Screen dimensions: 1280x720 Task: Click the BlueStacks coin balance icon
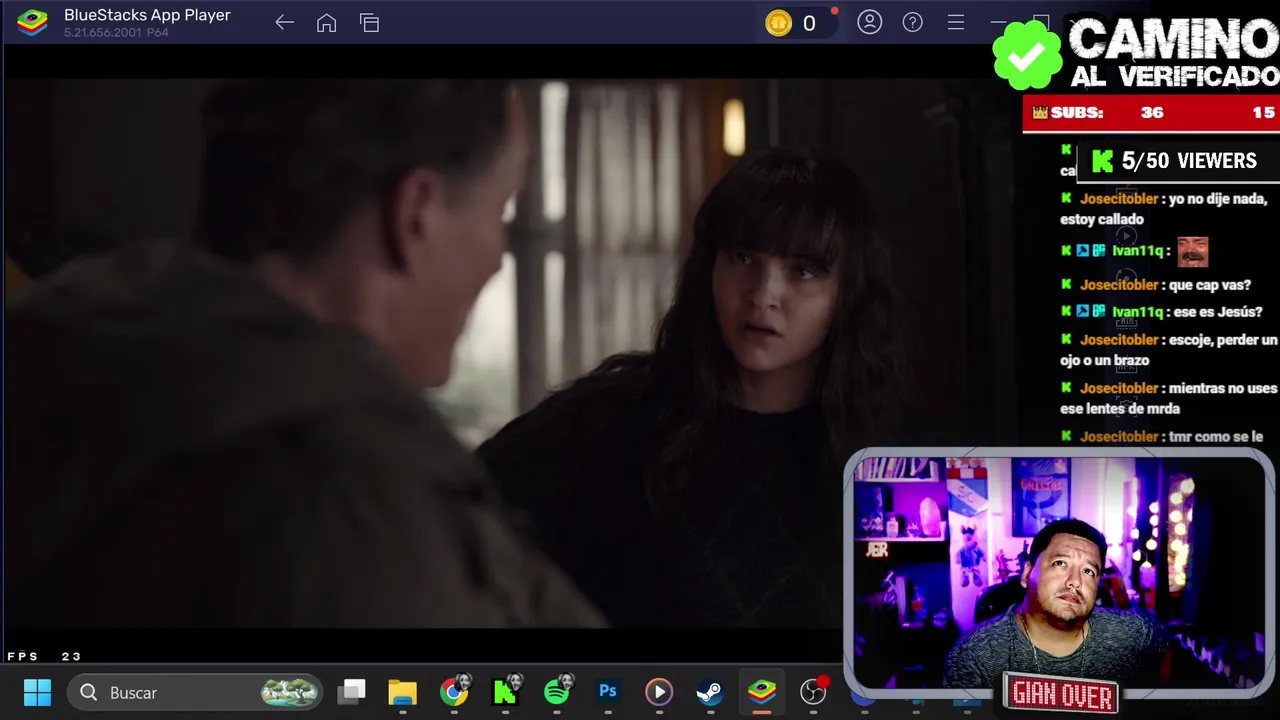[x=778, y=23]
